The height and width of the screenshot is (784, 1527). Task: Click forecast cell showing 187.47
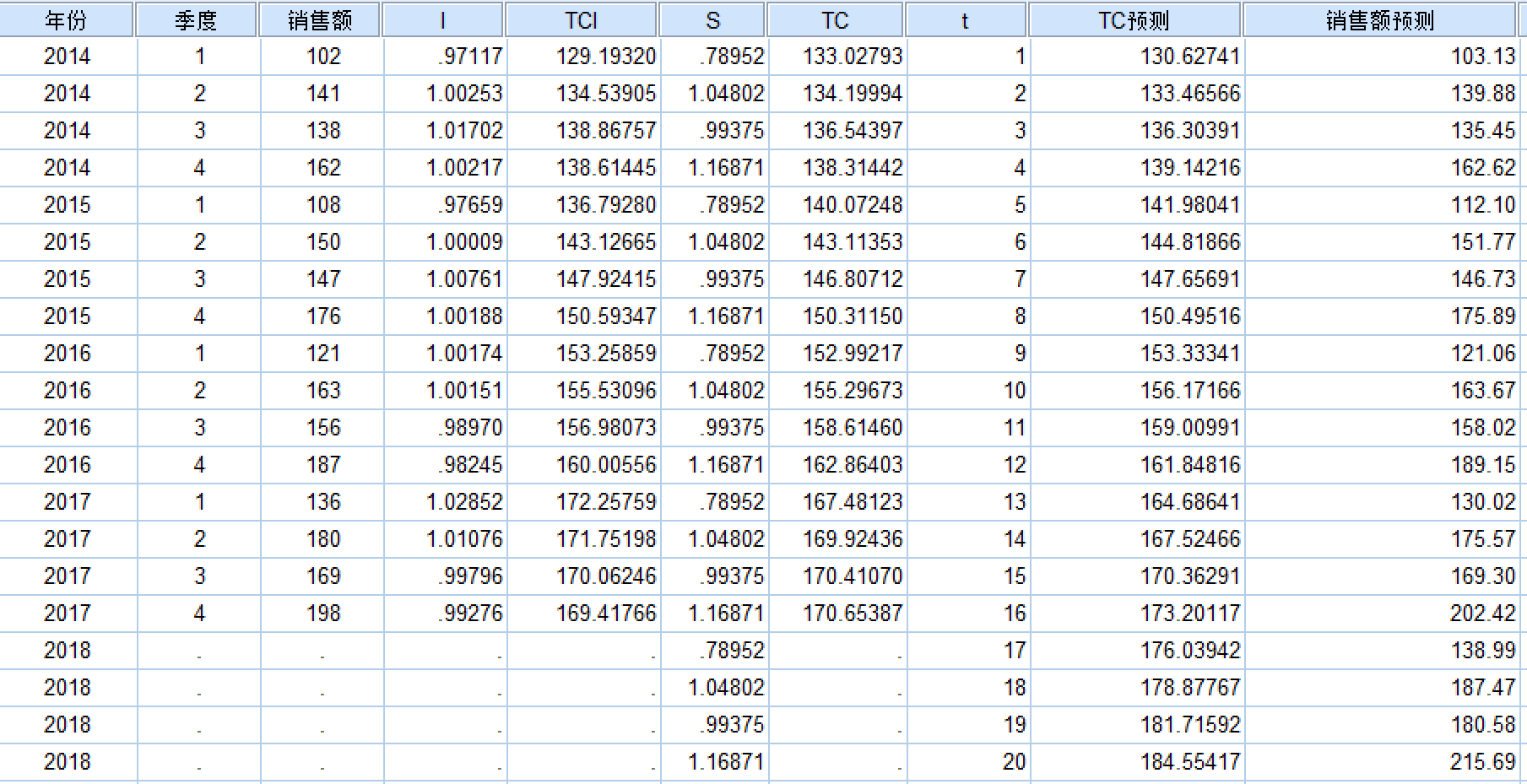1382,688
